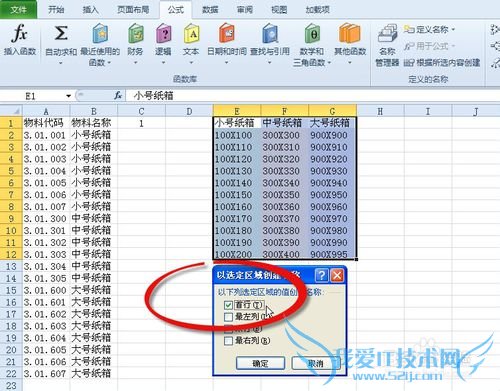The image size is (500, 391).
Task: Switch to the 加载项 (Add-ins) tab
Action: tap(317, 10)
